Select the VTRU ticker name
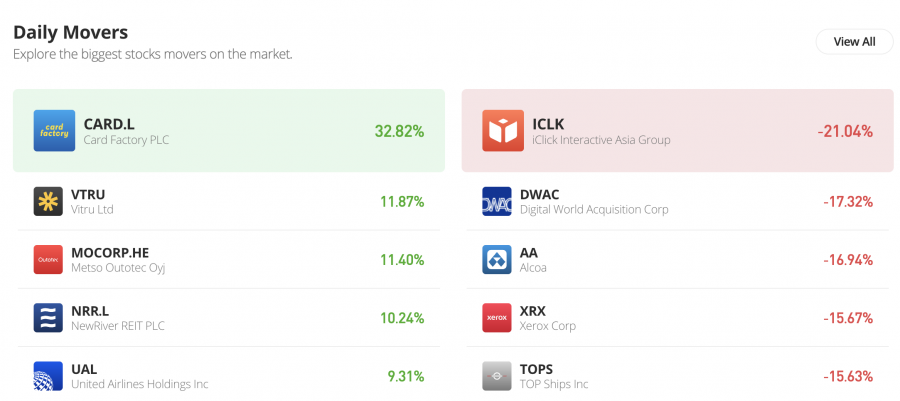 pos(88,194)
